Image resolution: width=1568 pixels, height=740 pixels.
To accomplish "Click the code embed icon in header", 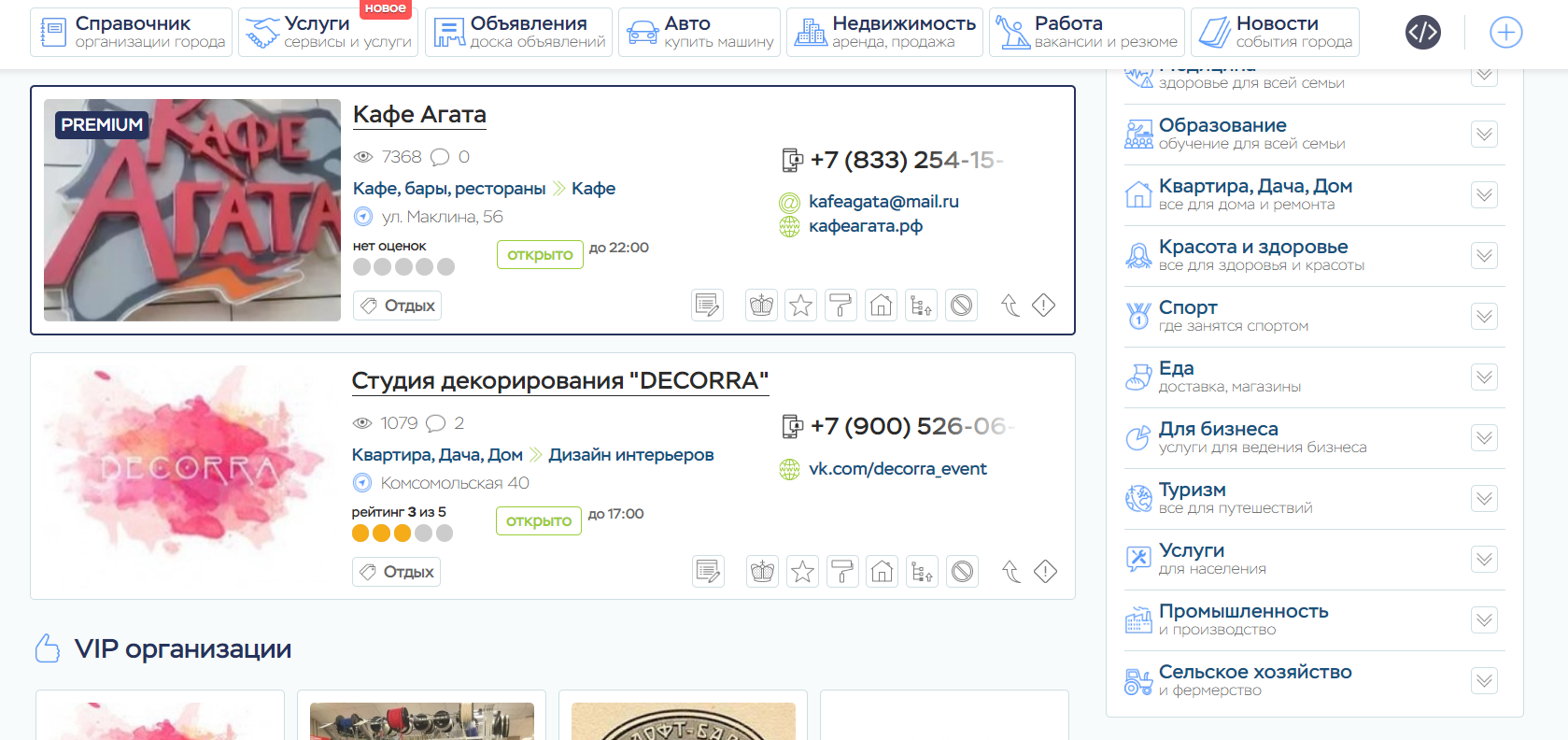I will pos(1422,33).
